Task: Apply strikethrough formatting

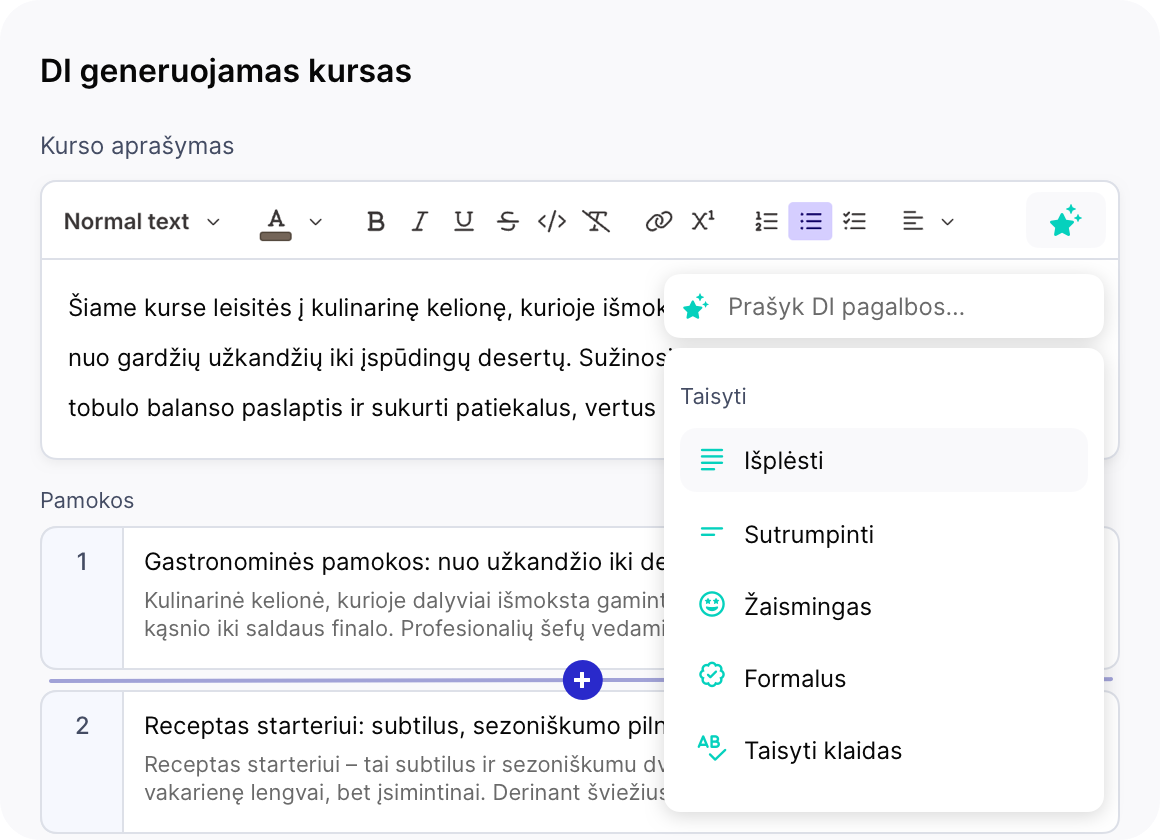Action: click(508, 221)
